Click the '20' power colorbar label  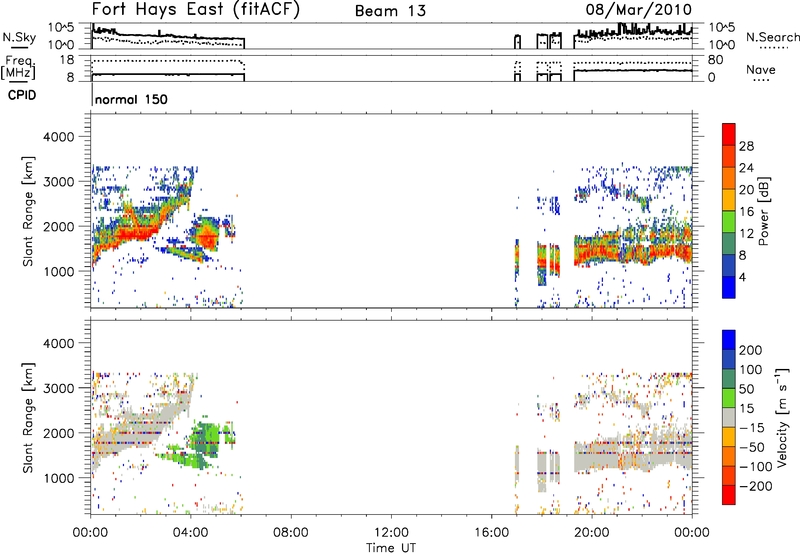tap(746, 190)
